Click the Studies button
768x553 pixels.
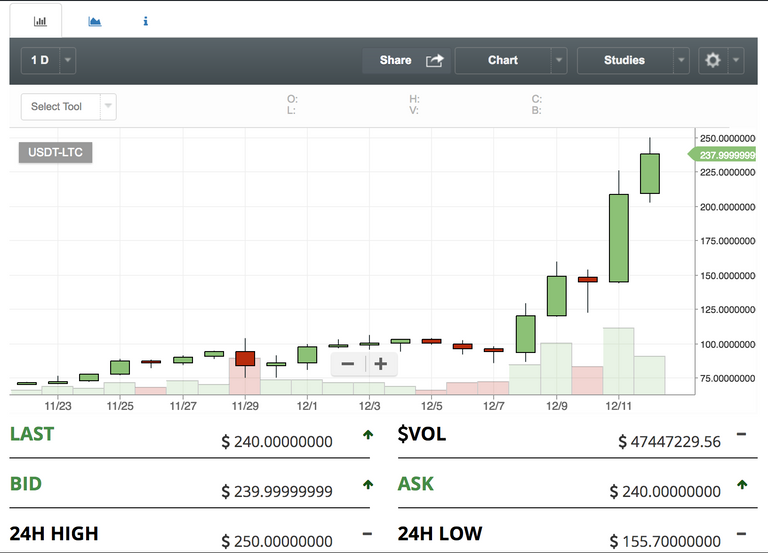tap(624, 60)
